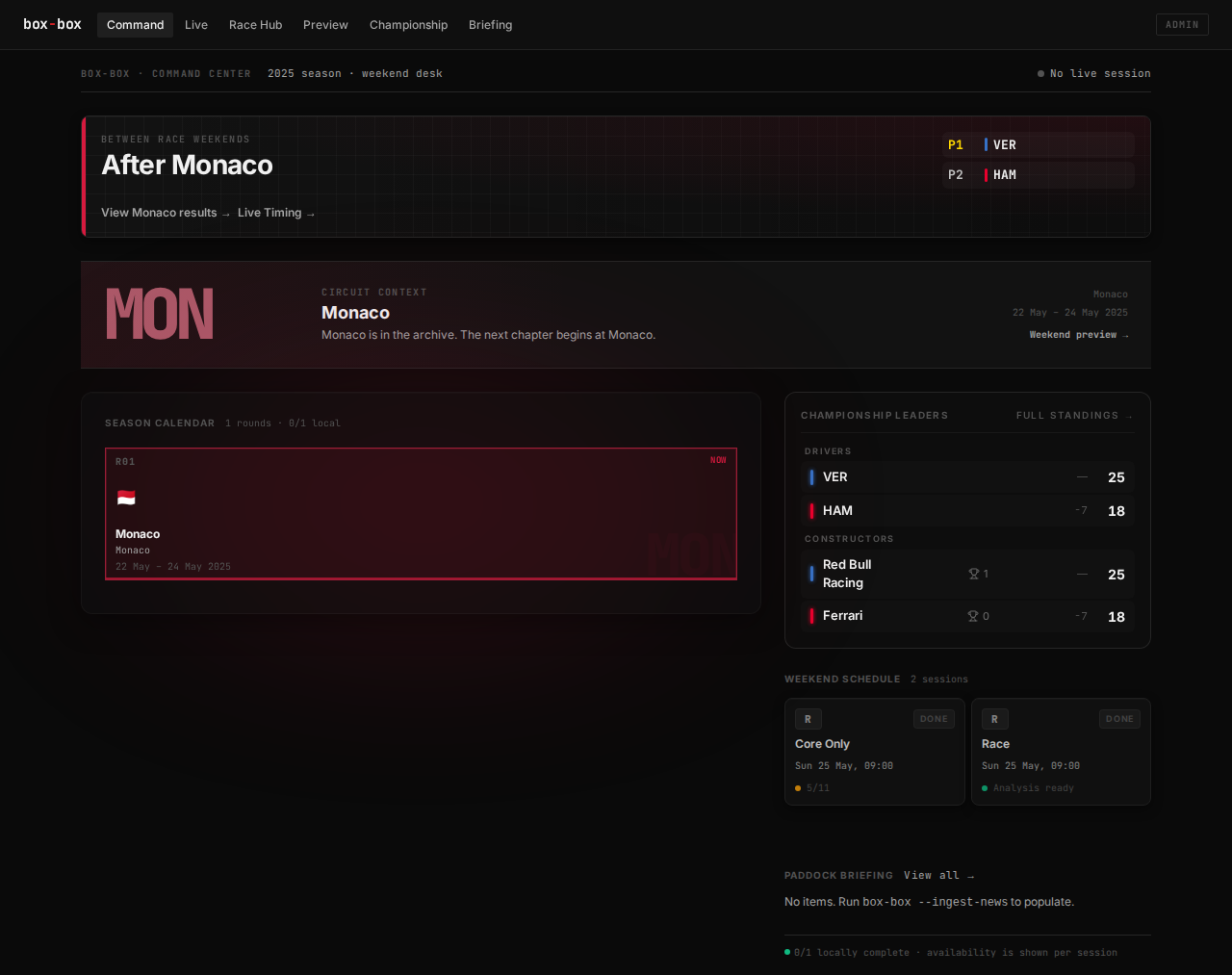Click the R badge on the Race card
The image size is (1232, 975).
pyautogui.click(x=994, y=719)
